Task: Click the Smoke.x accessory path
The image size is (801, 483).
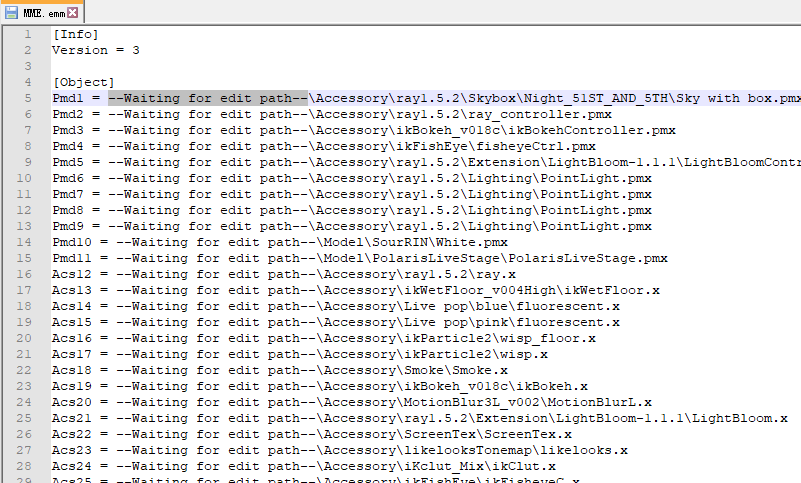Action: pos(414,370)
